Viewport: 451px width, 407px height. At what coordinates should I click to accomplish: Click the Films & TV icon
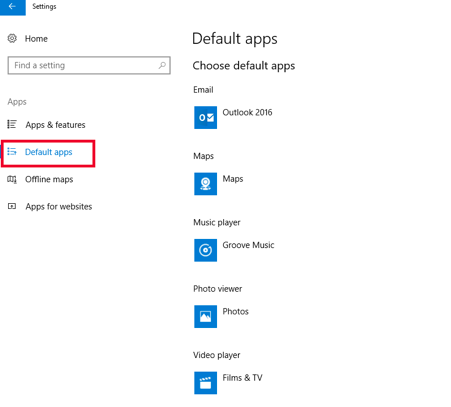[x=205, y=383]
